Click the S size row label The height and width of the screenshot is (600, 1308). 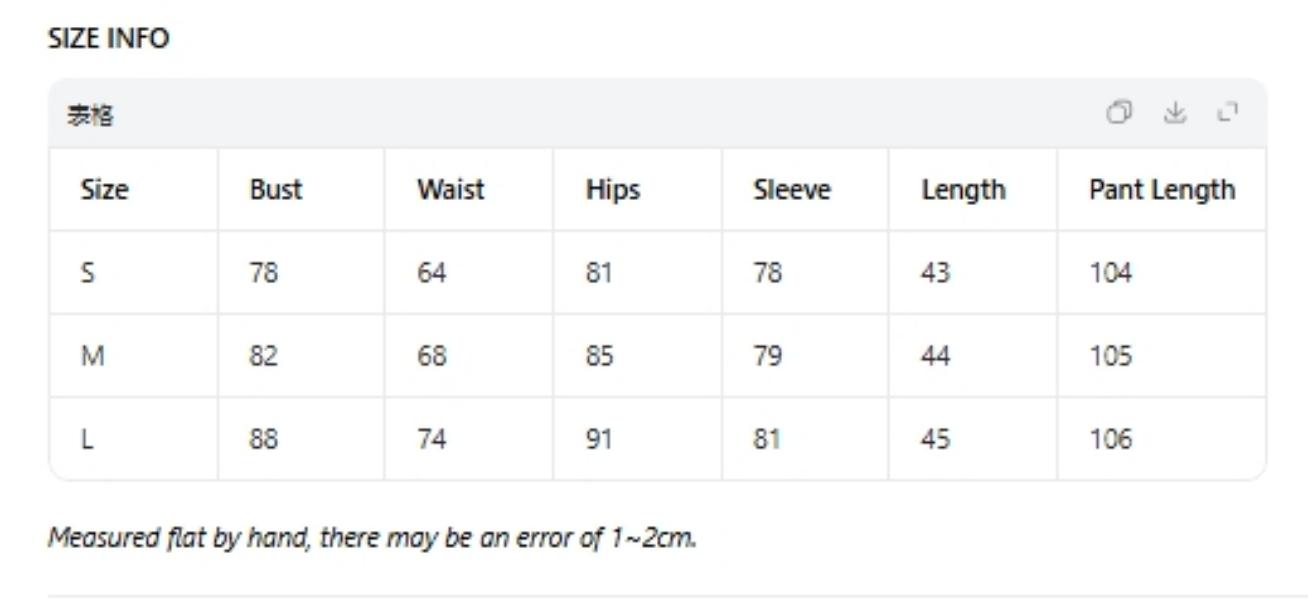88,273
